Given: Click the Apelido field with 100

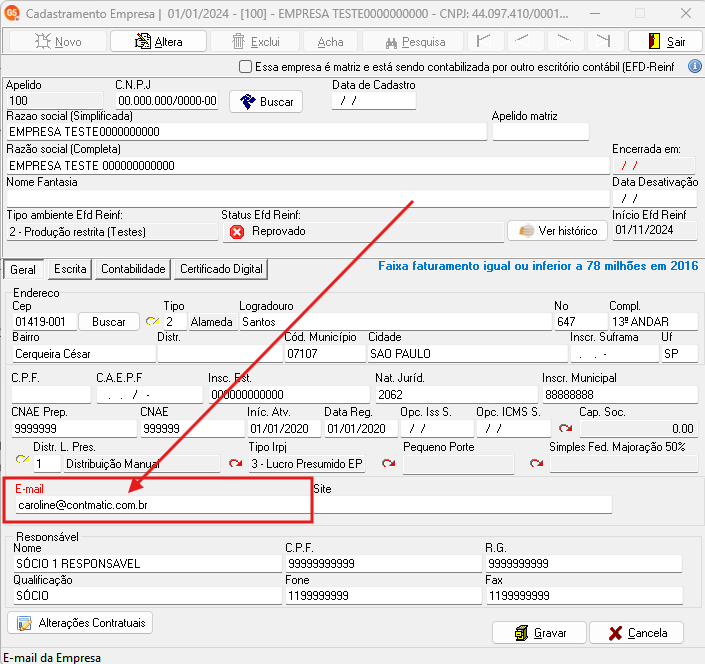Looking at the screenshot, I should 54,101.
